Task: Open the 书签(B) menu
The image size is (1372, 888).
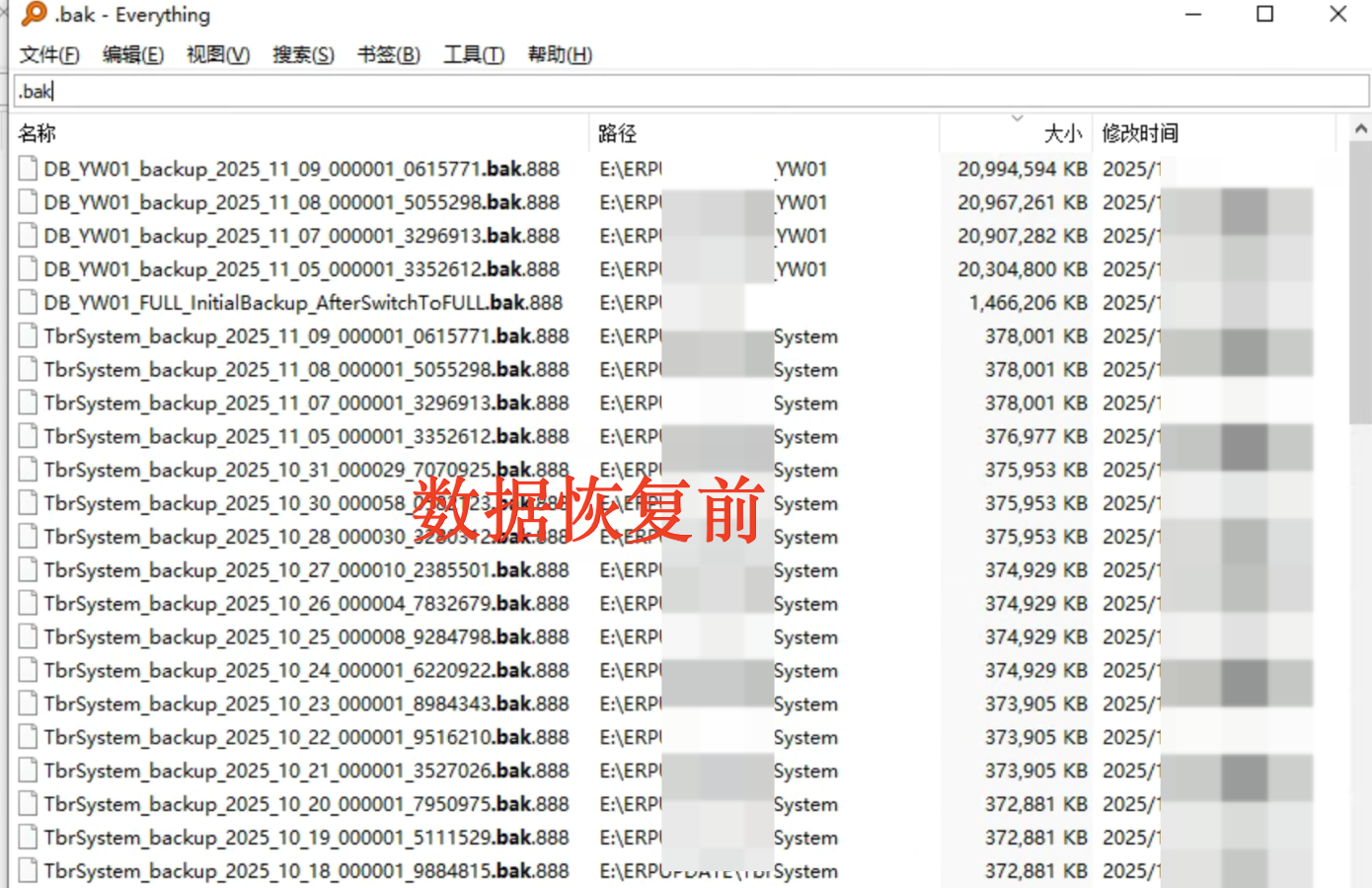Action: [388, 55]
